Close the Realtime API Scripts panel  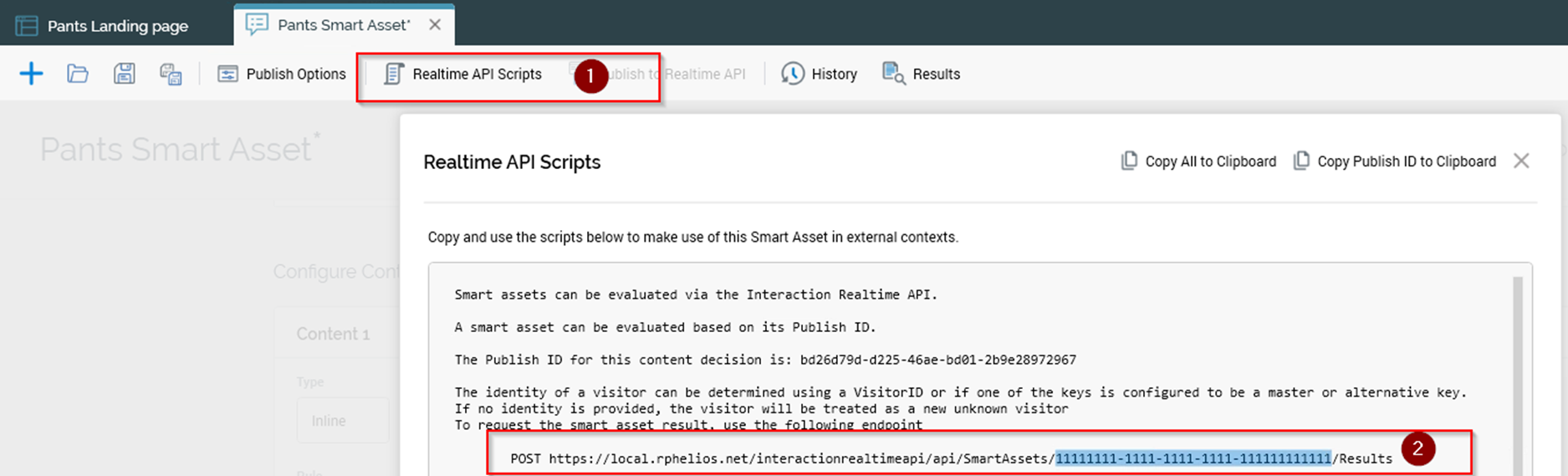point(1521,161)
